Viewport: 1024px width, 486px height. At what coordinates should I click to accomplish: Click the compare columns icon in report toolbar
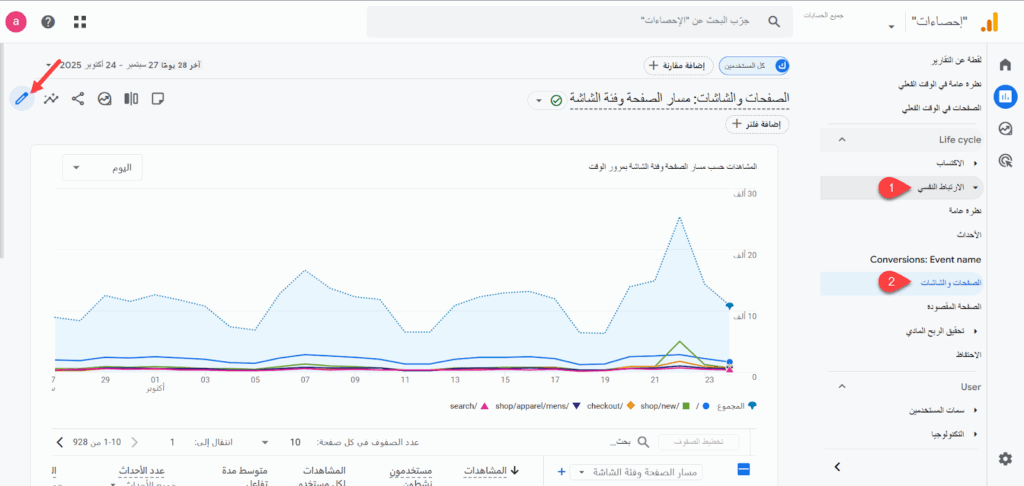click(x=131, y=98)
